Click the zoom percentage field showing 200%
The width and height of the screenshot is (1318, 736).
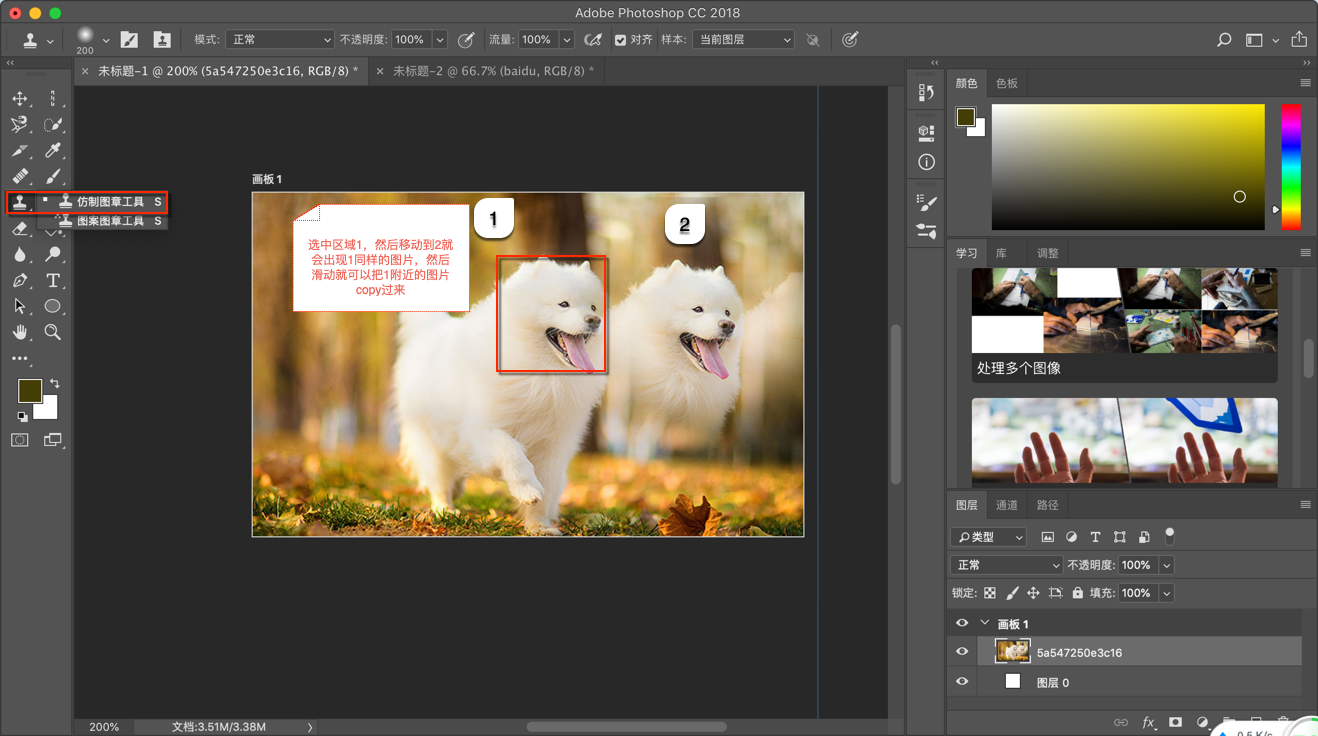(x=104, y=727)
